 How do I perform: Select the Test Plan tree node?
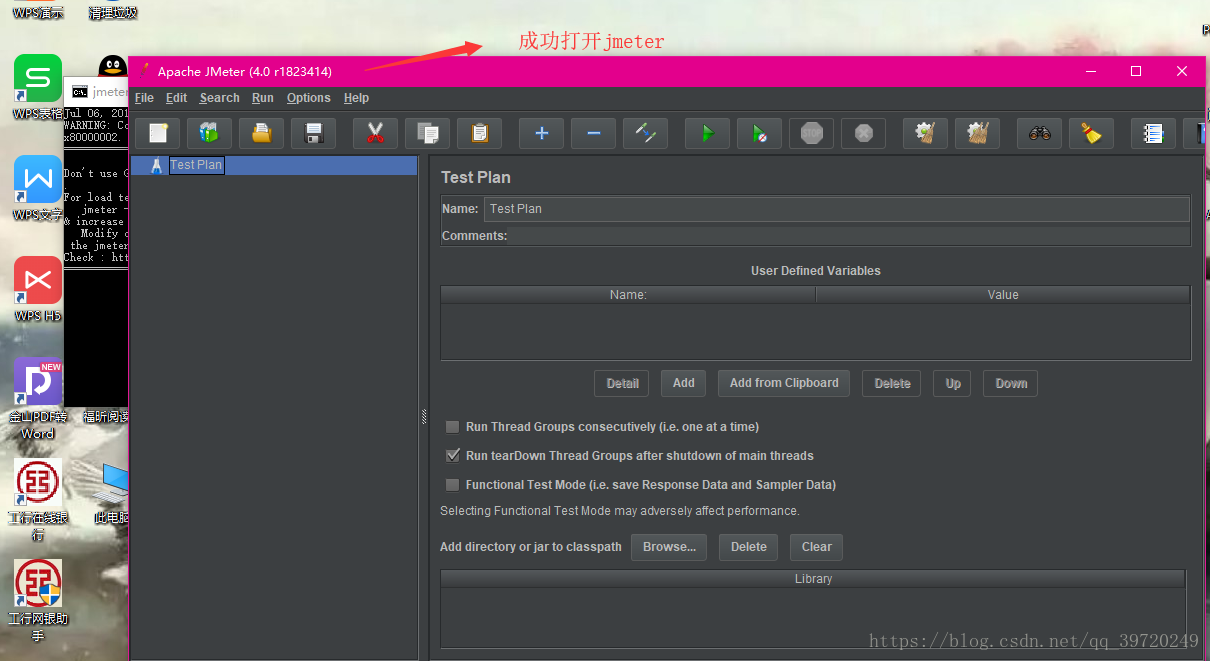click(x=196, y=165)
